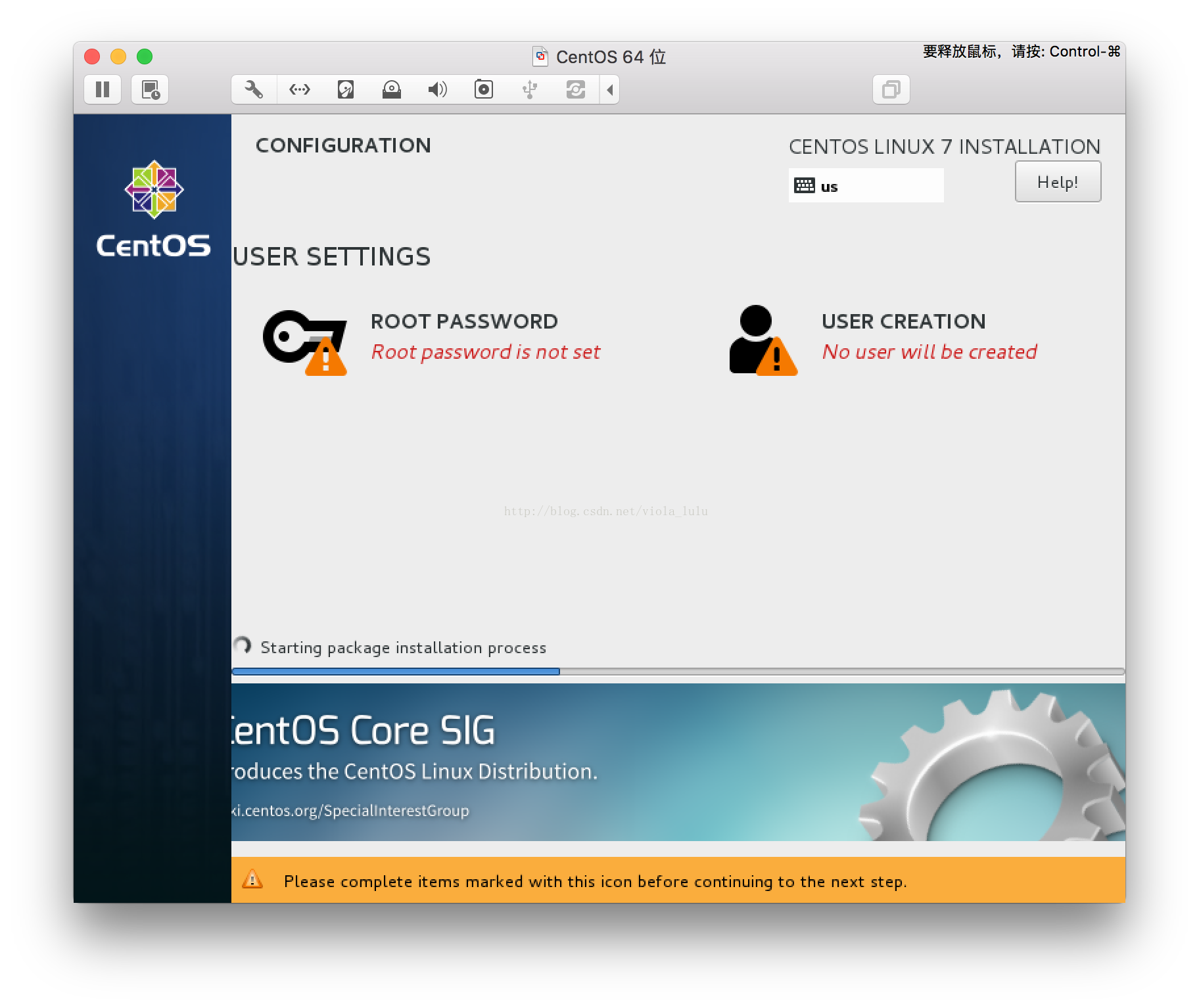This screenshot has height=1008, width=1199.
Task: Click the installation progress bar
Action: (x=678, y=672)
